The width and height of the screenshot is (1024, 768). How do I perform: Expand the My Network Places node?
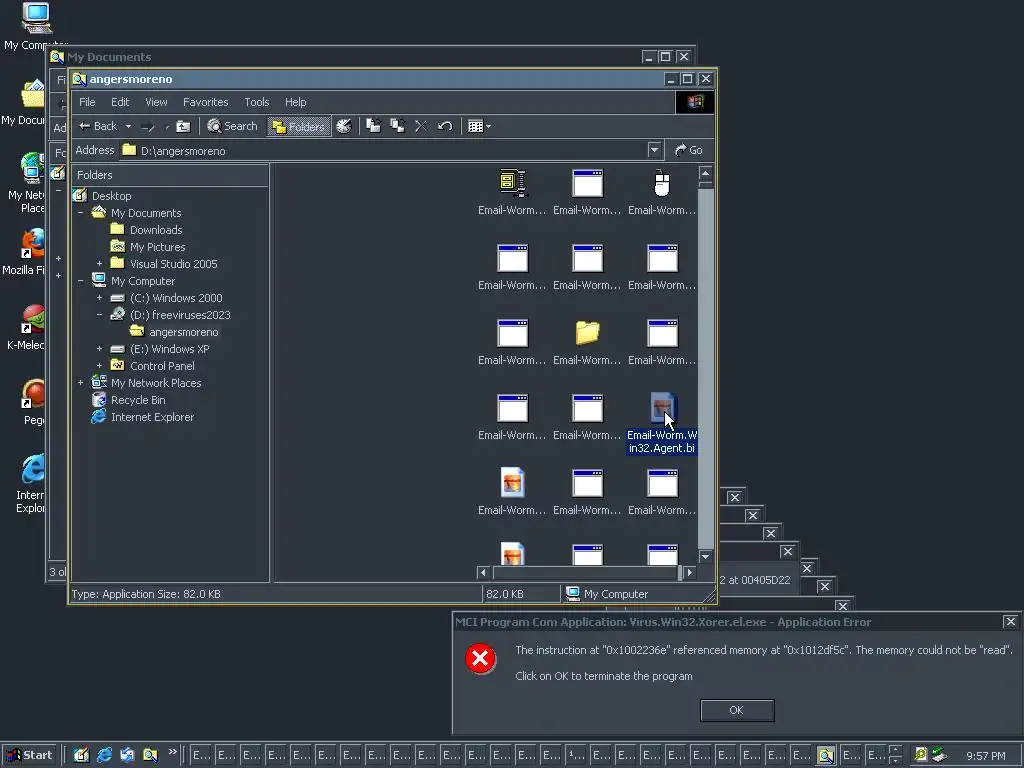tap(80, 383)
